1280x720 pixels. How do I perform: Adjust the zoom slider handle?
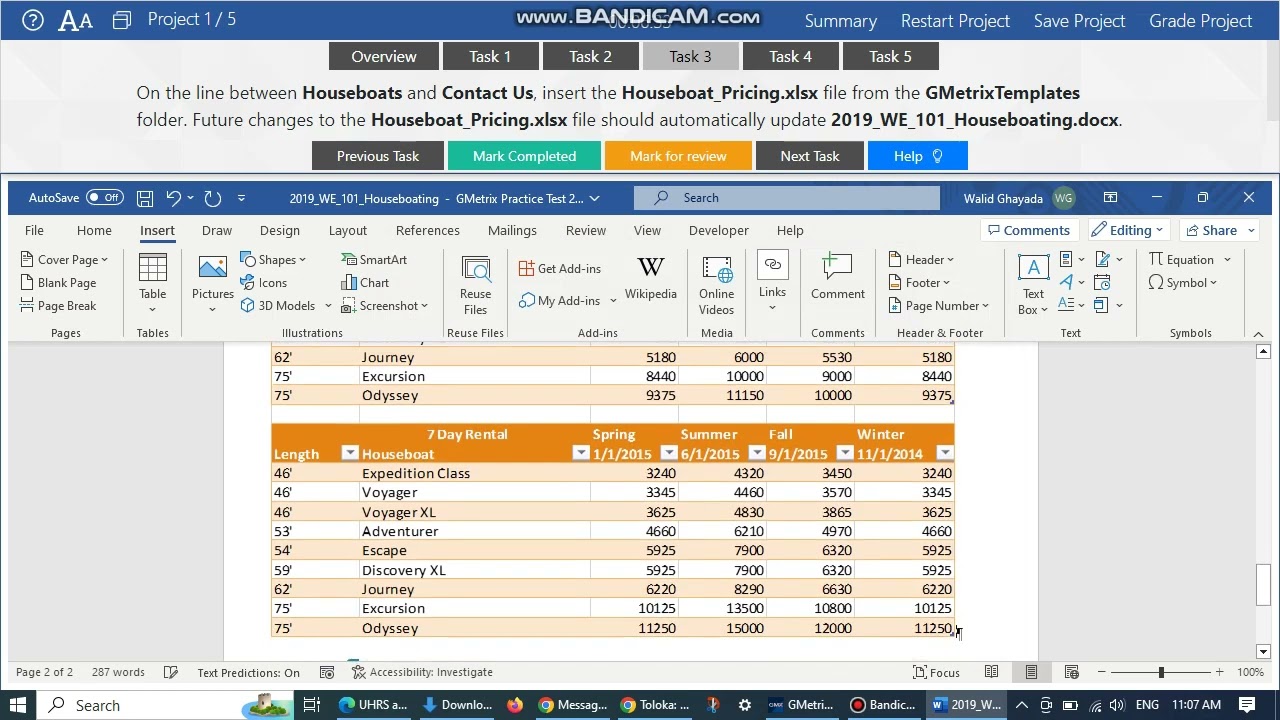point(1161,672)
